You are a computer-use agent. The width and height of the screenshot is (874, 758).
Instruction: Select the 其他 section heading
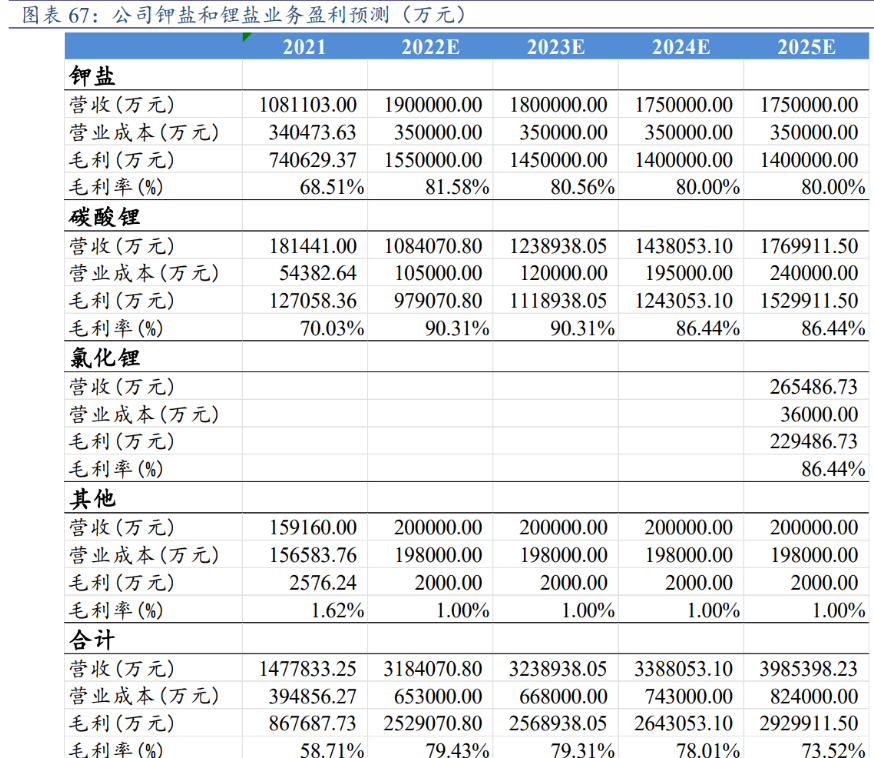(94, 499)
